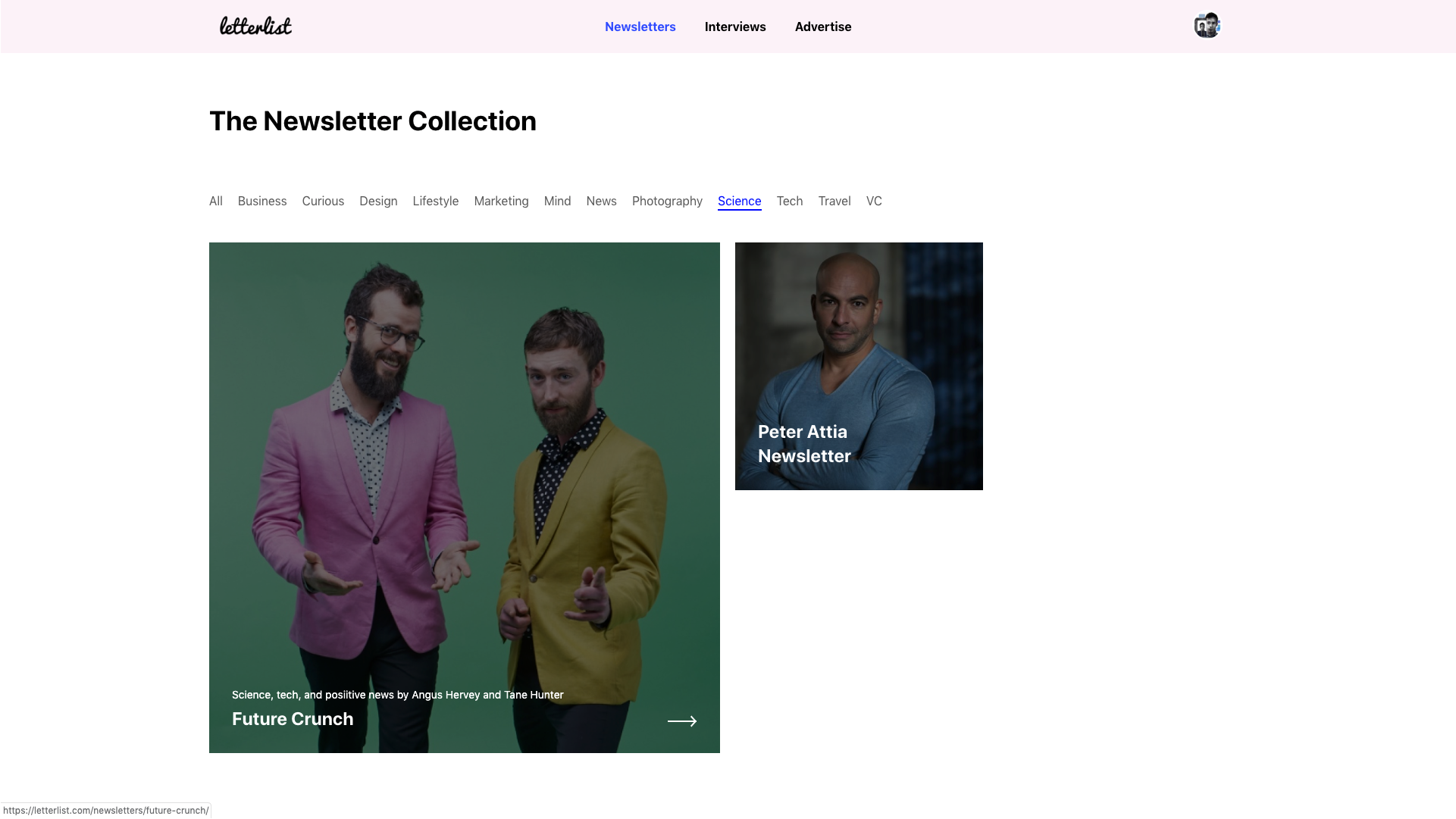Select the Photography category filter

(x=667, y=200)
